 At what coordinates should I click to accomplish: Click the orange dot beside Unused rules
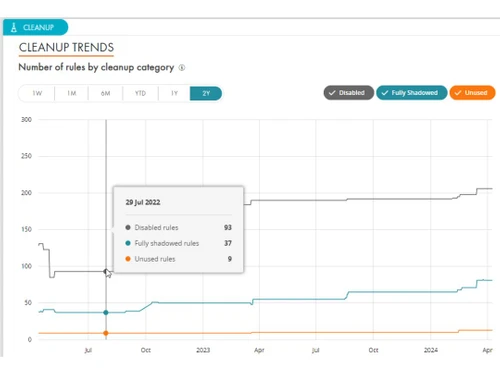click(x=128, y=259)
